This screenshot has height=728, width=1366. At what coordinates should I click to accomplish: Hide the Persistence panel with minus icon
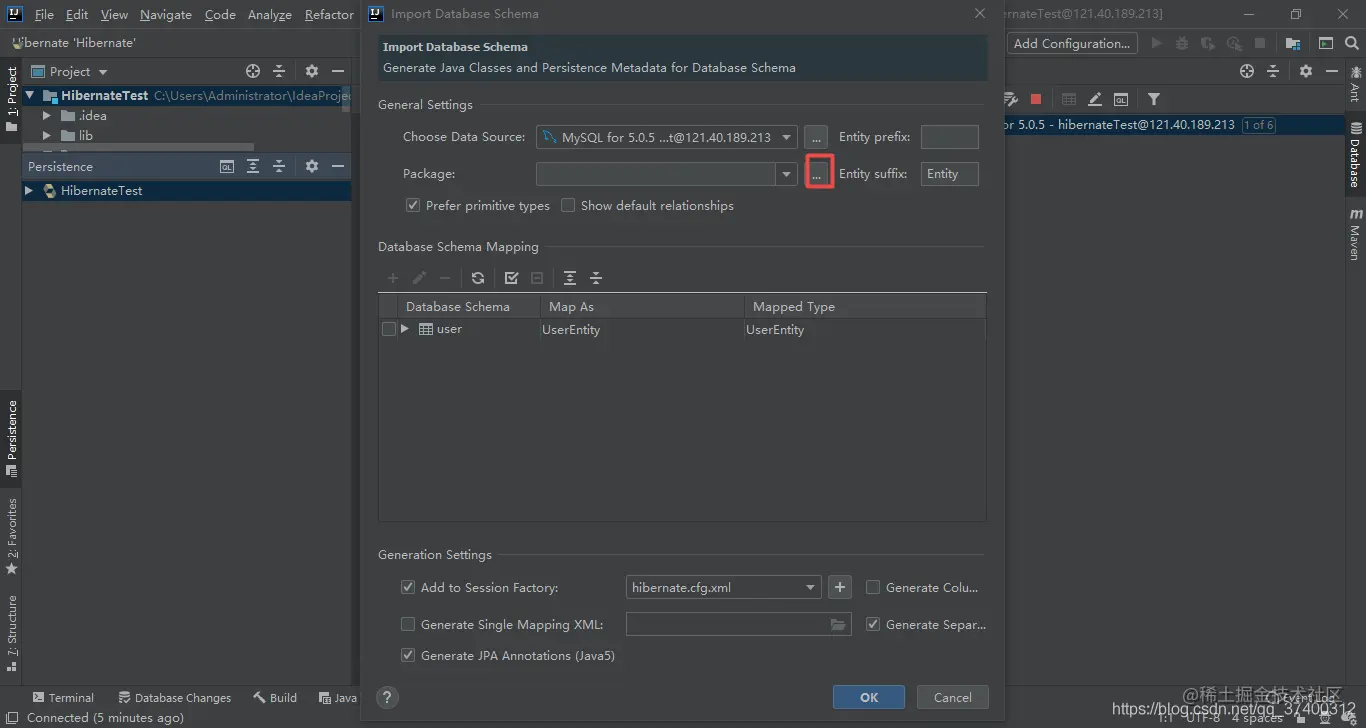338,166
